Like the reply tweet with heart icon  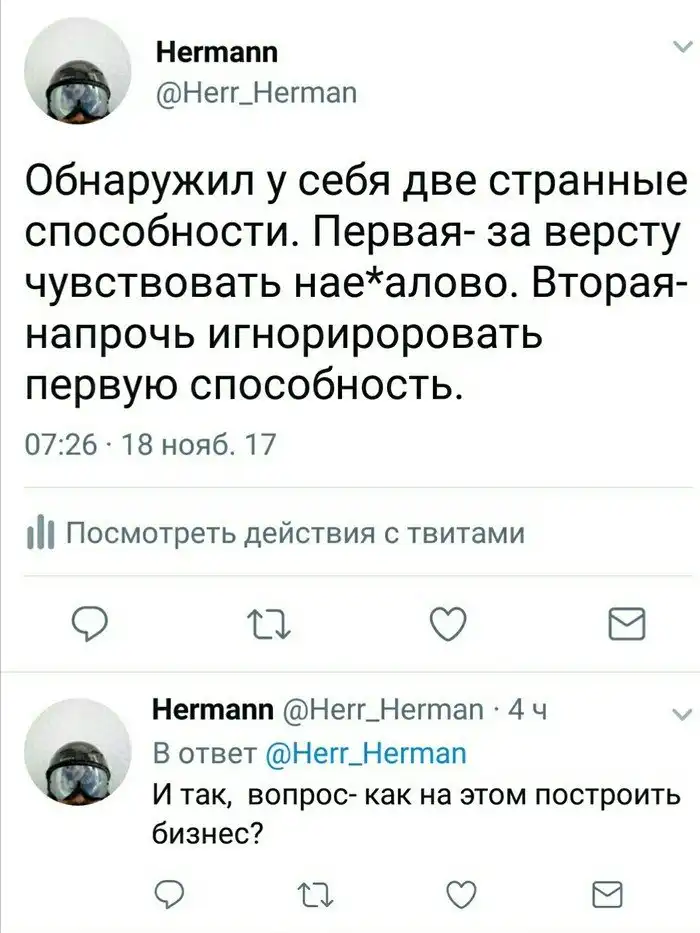pos(462,893)
